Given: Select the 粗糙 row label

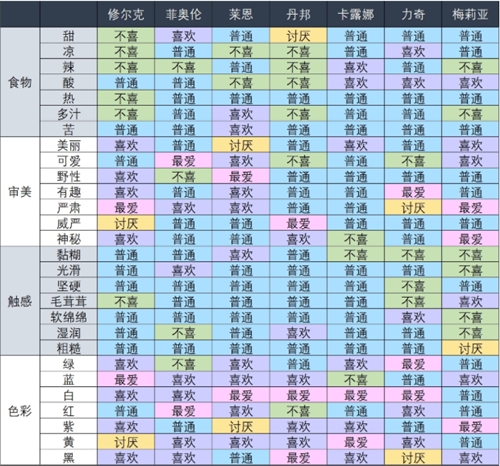Looking at the screenshot, I should pos(69,348).
